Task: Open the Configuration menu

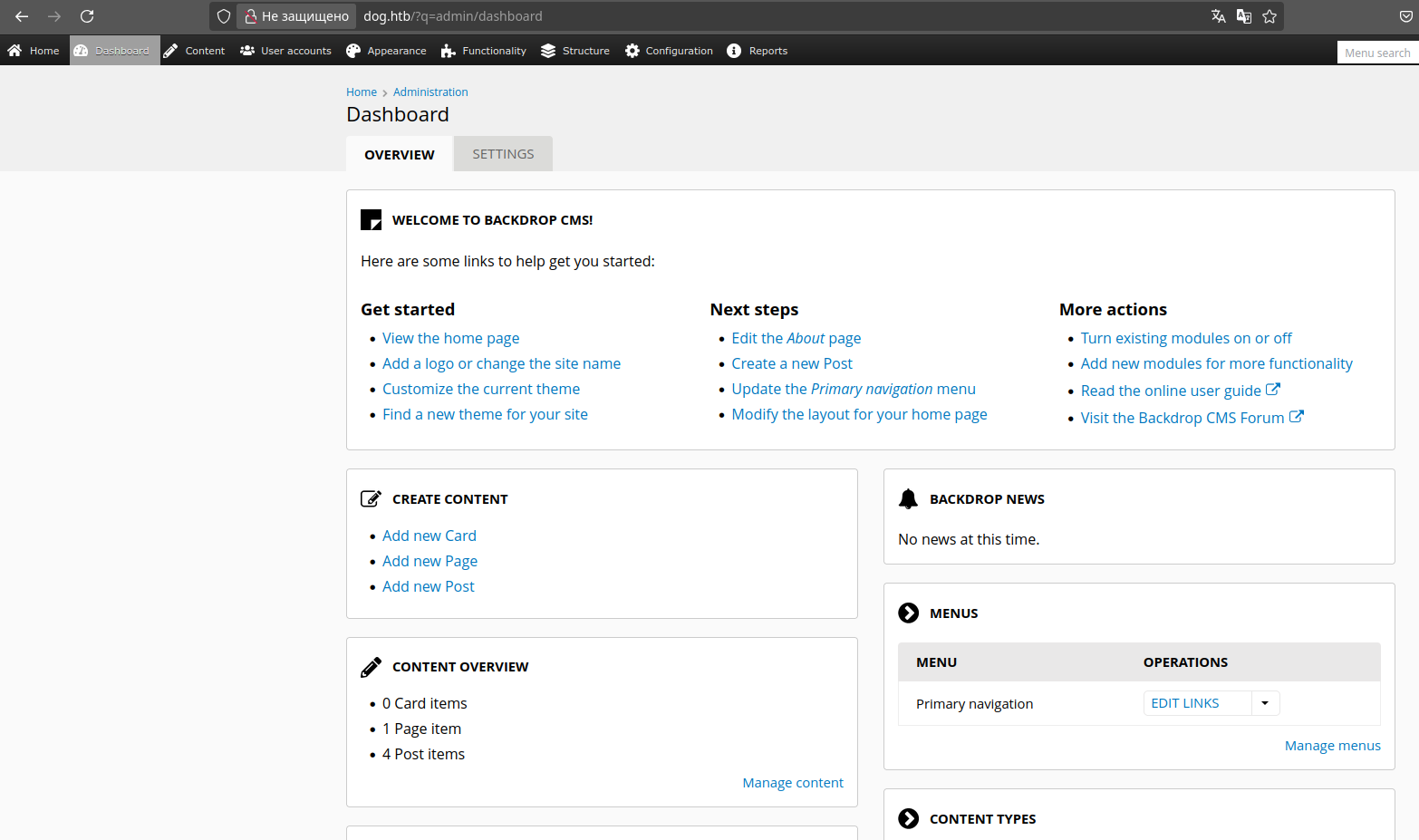Action: pyautogui.click(x=680, y=51)
